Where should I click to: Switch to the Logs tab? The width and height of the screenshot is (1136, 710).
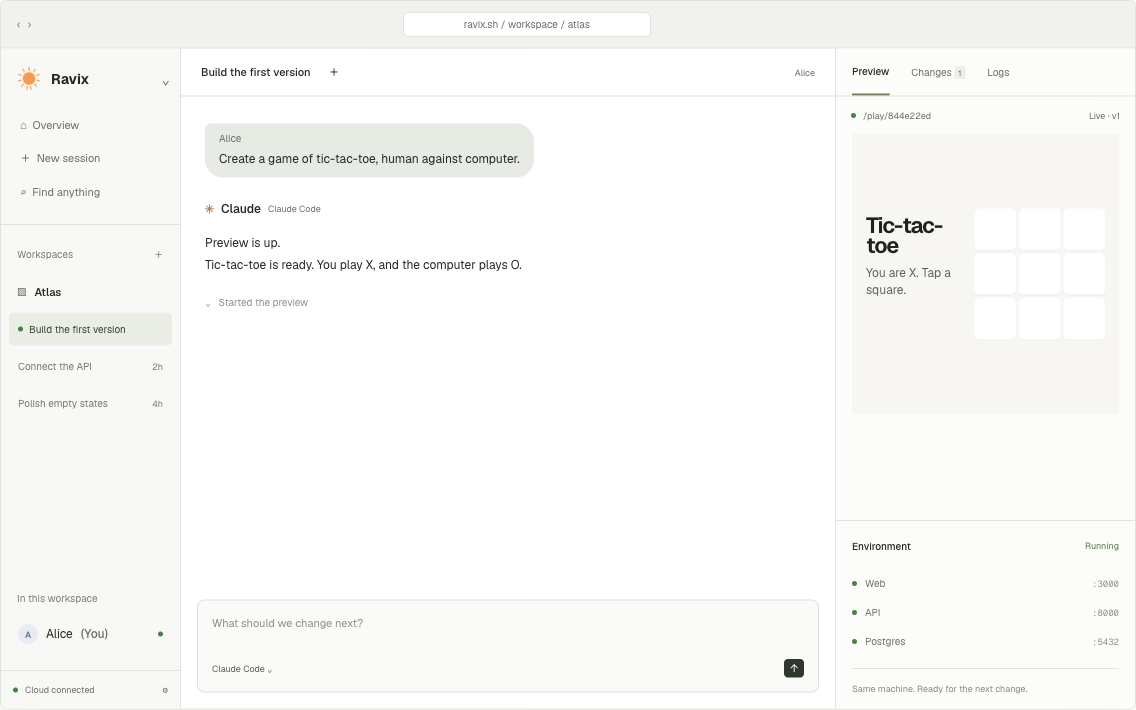pos(998,72)
